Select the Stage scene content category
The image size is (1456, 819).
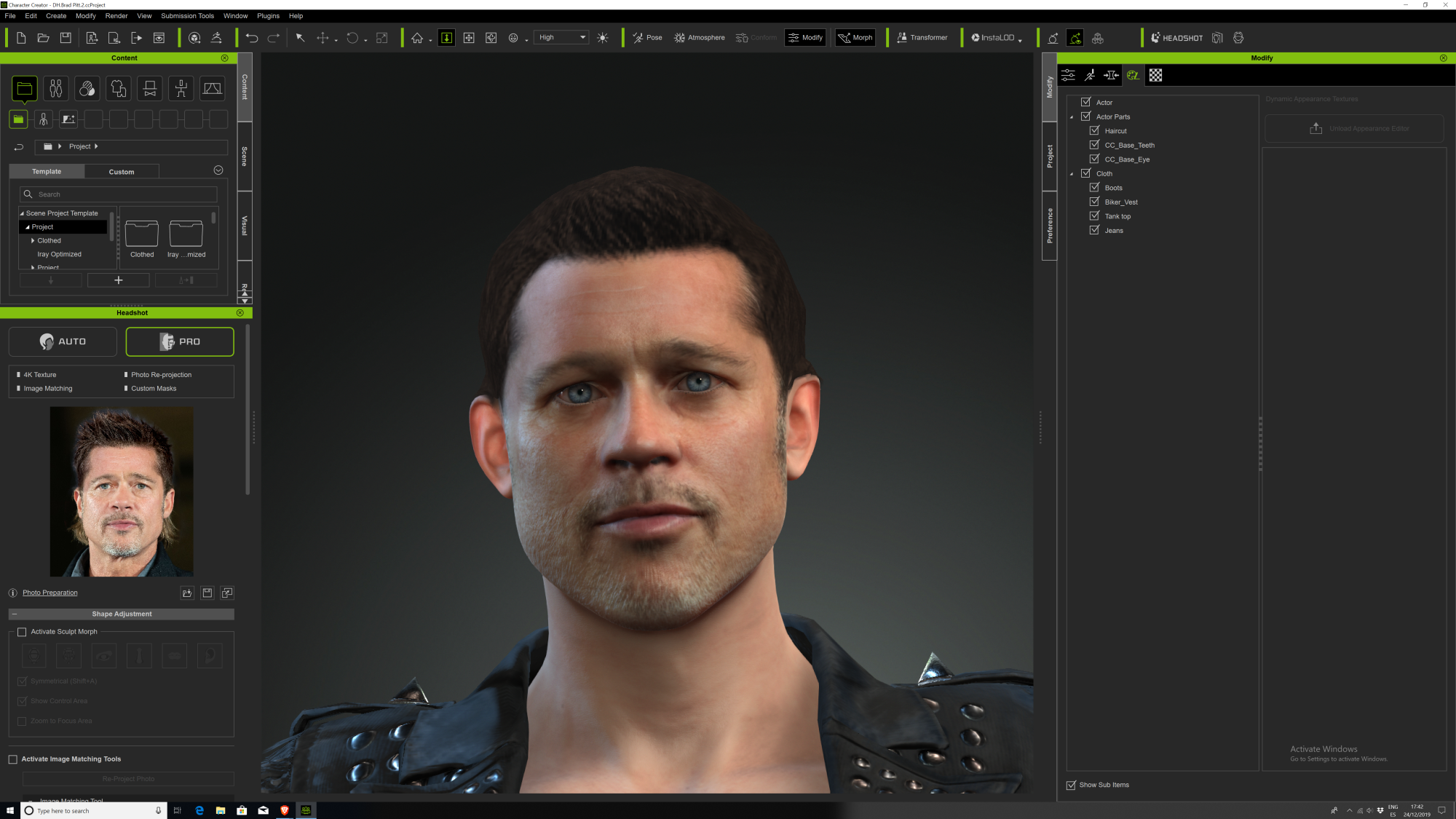point(213,89)
